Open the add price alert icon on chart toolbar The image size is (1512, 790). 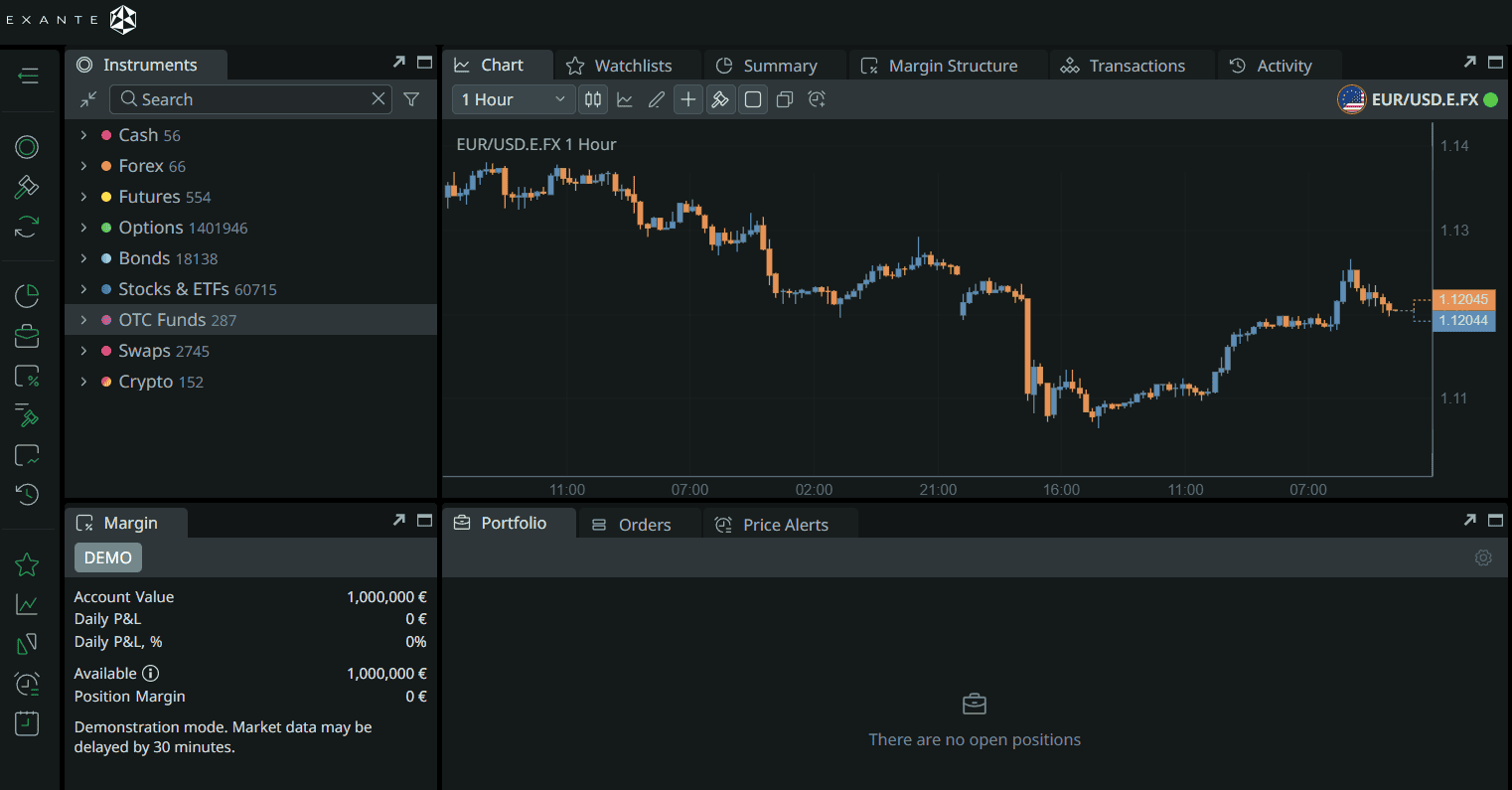(x=817, y=99)
